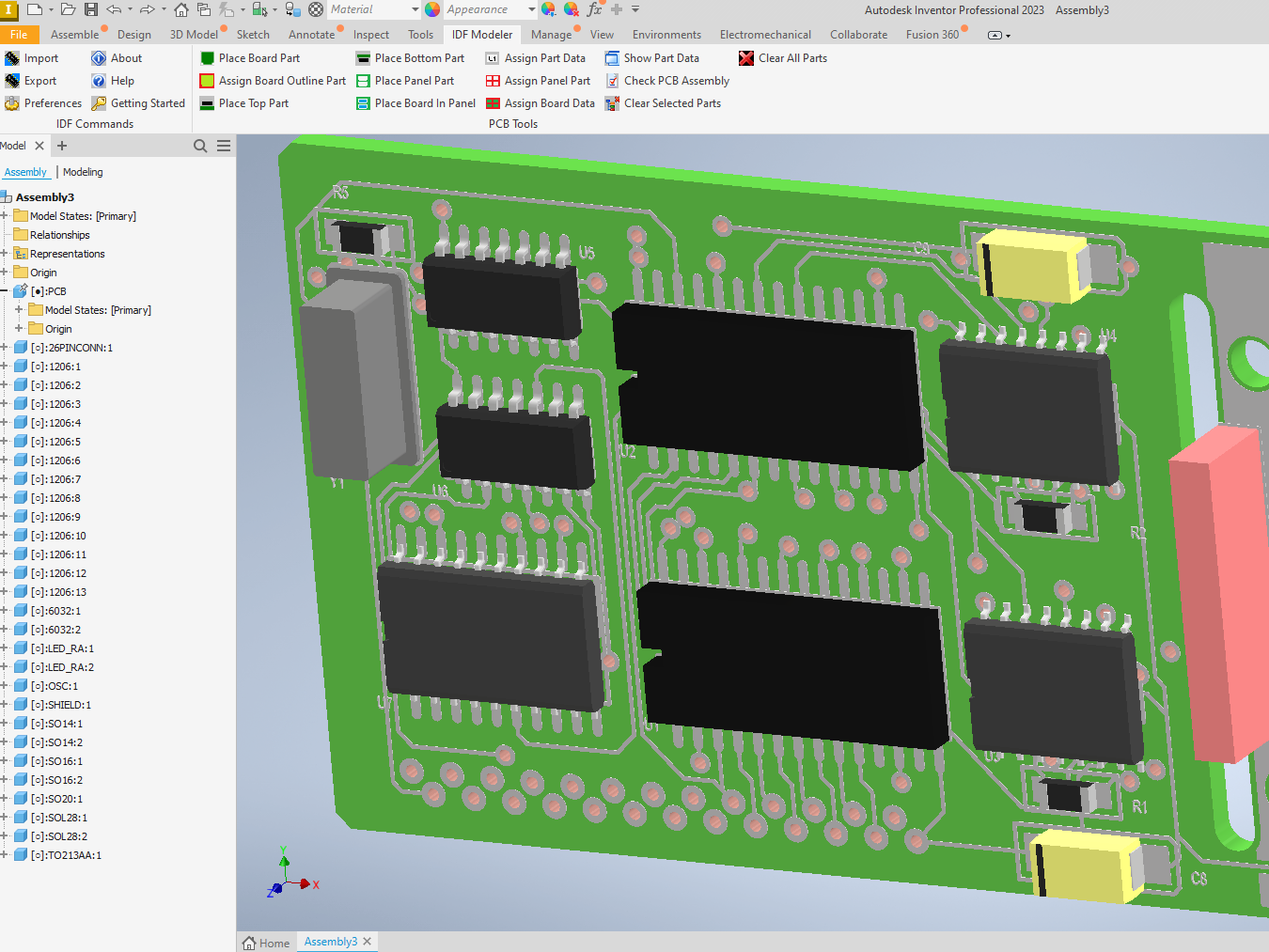1269x952 pixels.
Task: Switch browser to Modeling view
Action: click(83, 172)
